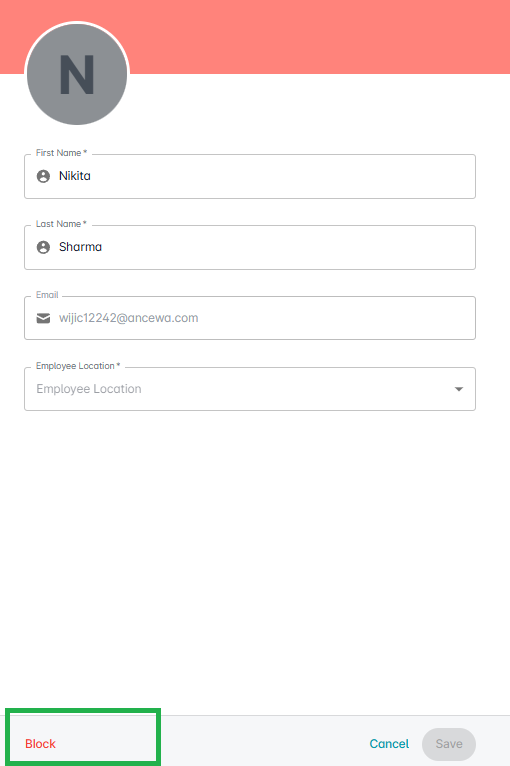The image size is (510, 766).
Task: Click the Employee Location * label text
Action: pos(78,366)
